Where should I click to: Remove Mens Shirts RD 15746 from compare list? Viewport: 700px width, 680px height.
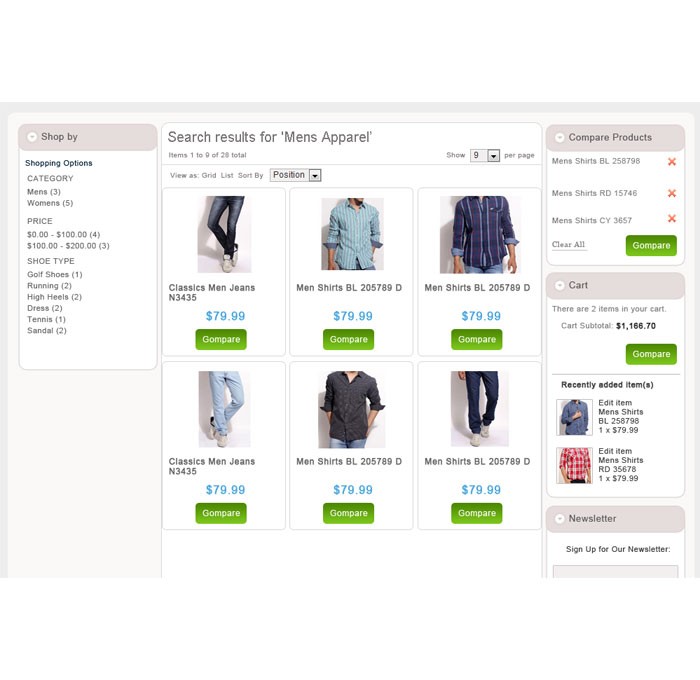pyautogui.click(x=671, y=193)
